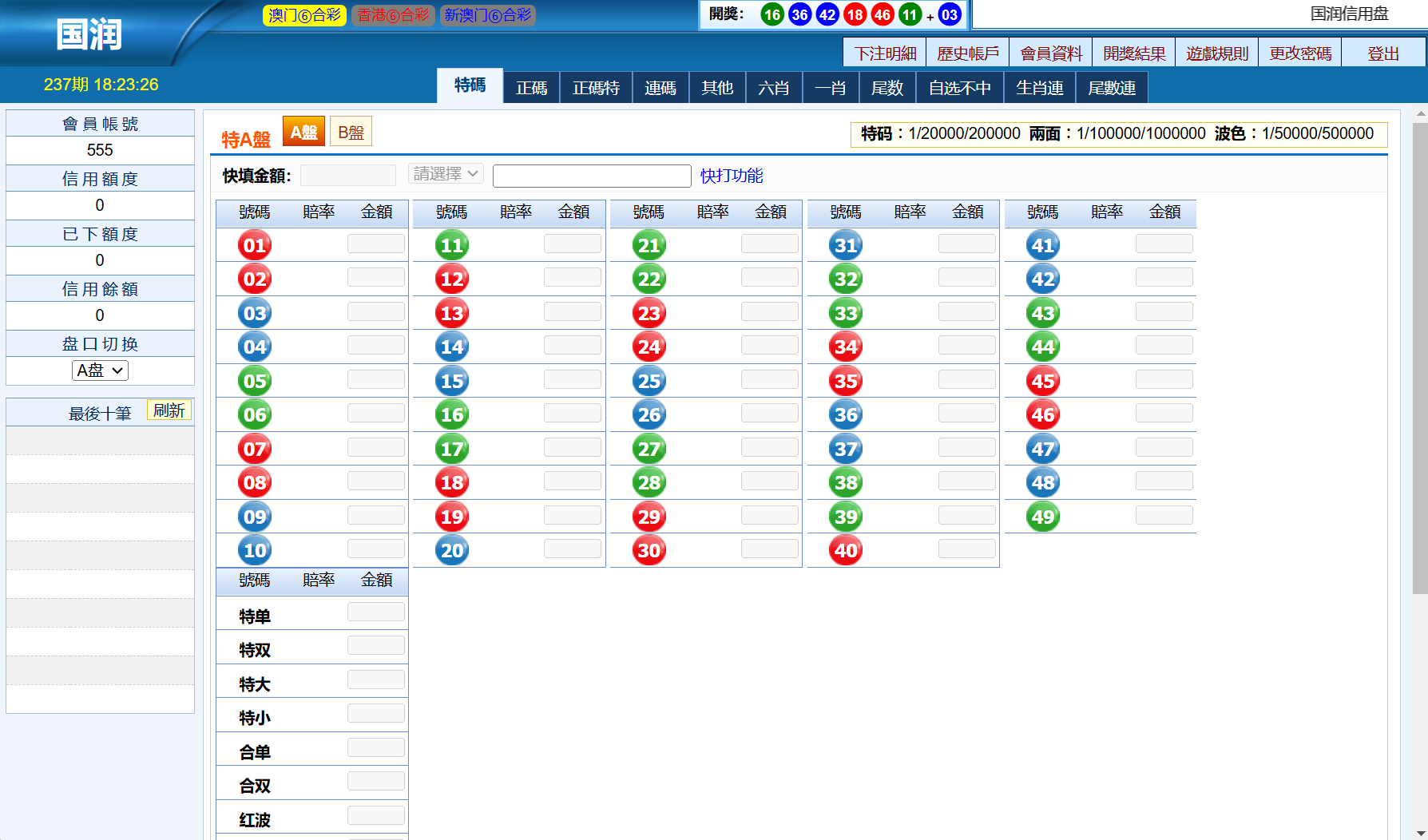Click the blue number 25 ball
The height and width of the screenshot is (840, 1428).
(649, 381)
